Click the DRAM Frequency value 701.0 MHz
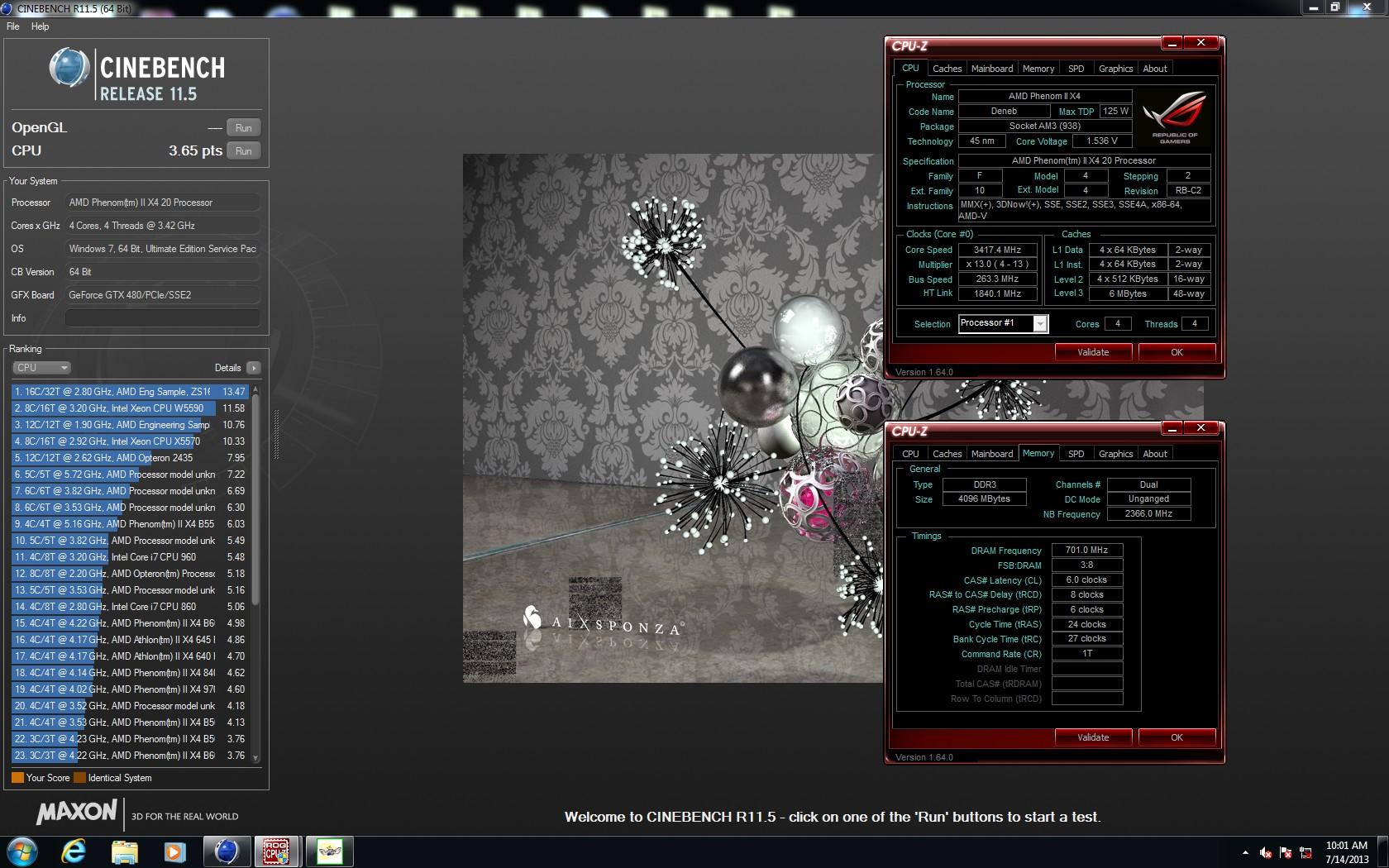This screenshot has height=868, width=1389. coord(1086,550)
